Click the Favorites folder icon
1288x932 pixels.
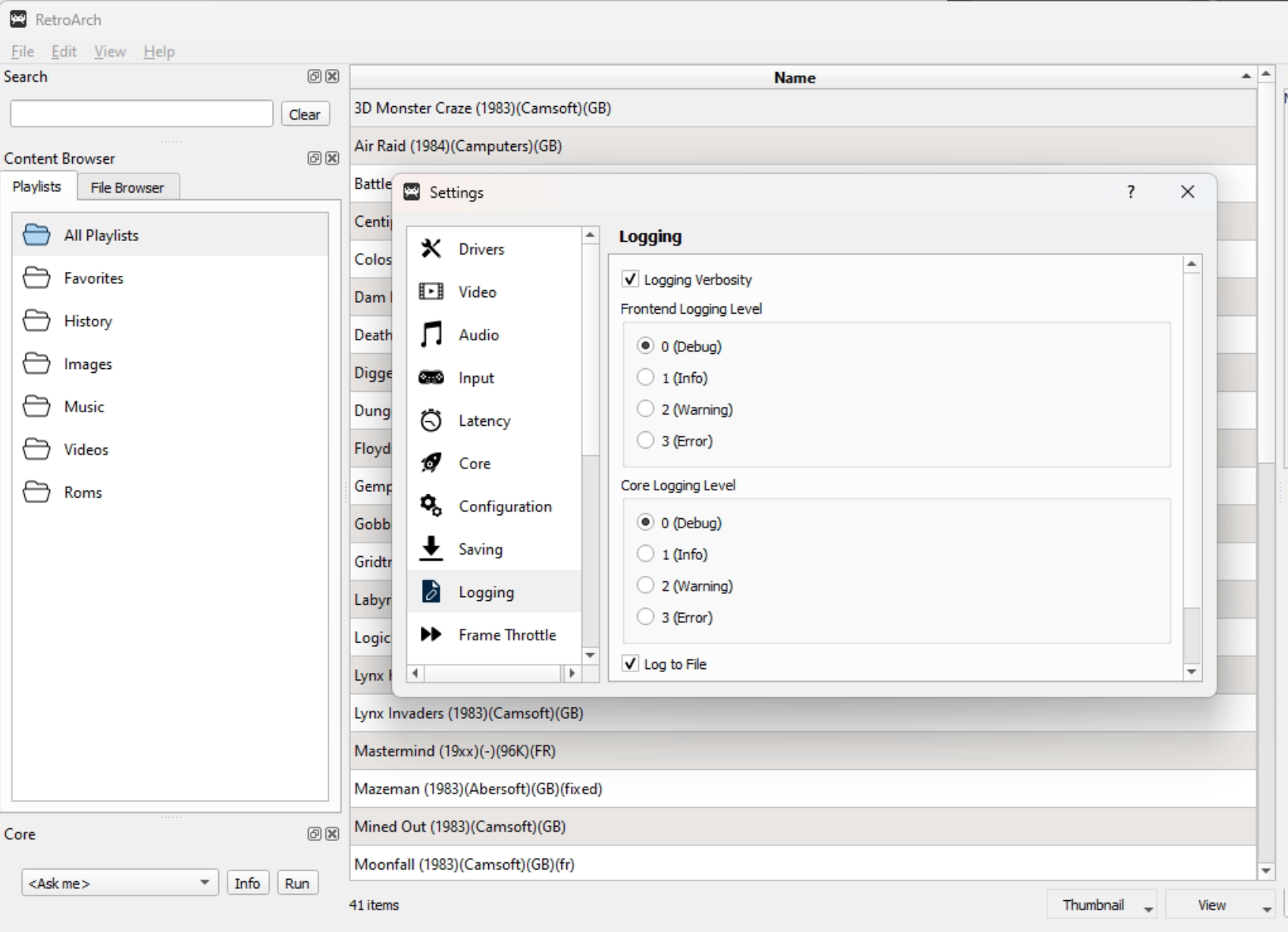(36, 278)
